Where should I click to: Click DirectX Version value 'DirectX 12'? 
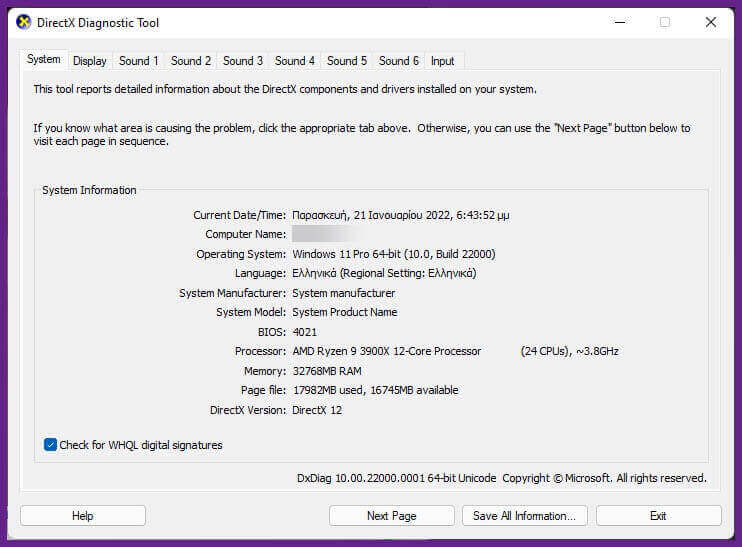pos(317,410)
